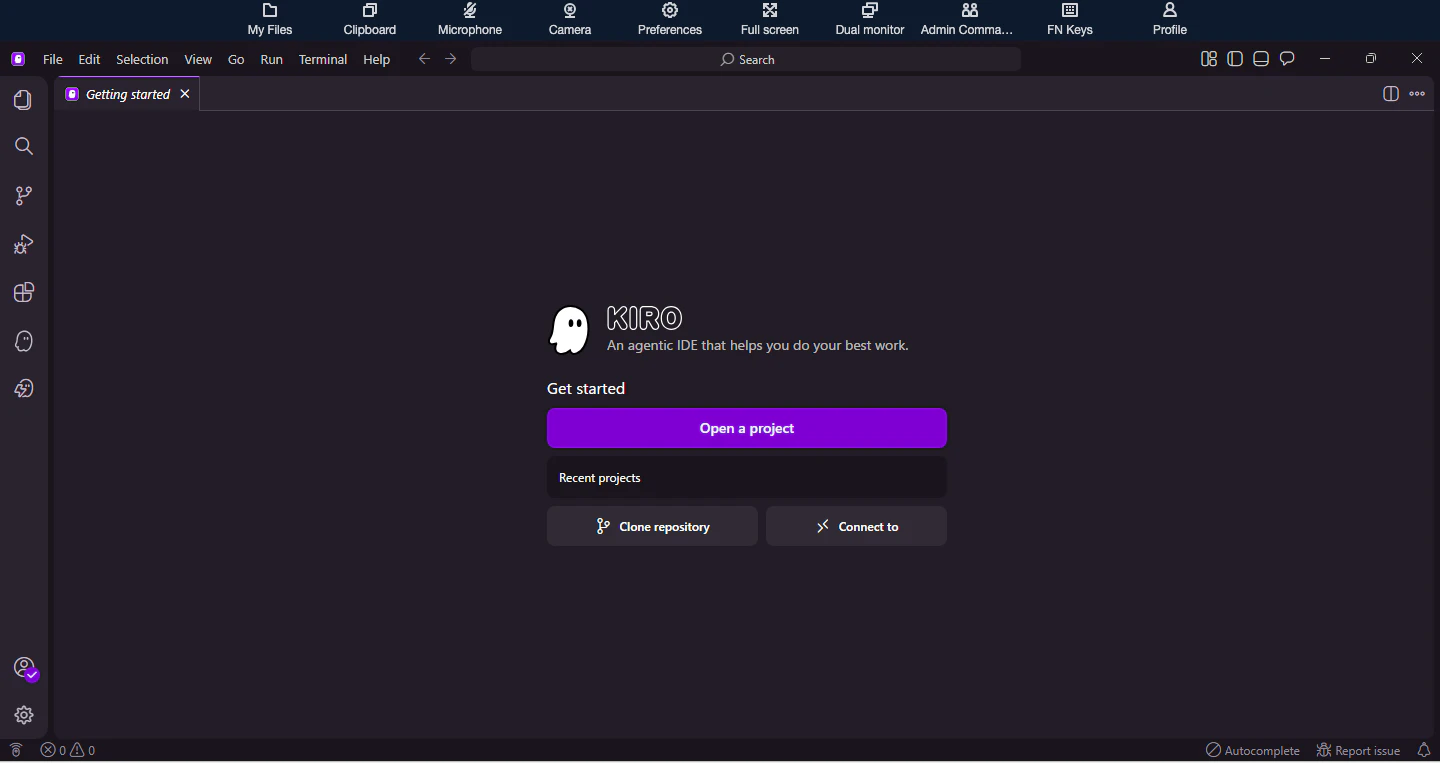Open Admin Commands in the remote toolbar

click(x=967, y=20)
